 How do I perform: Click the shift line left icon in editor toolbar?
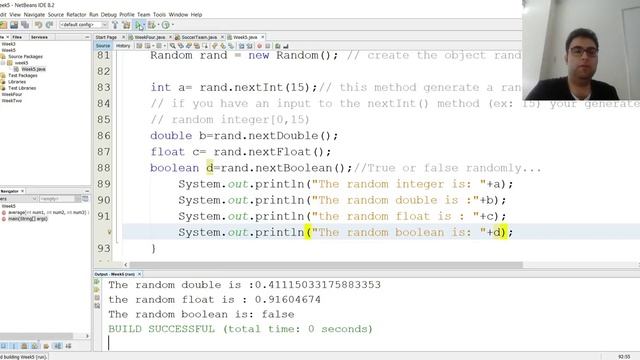(x=241, y=46)
